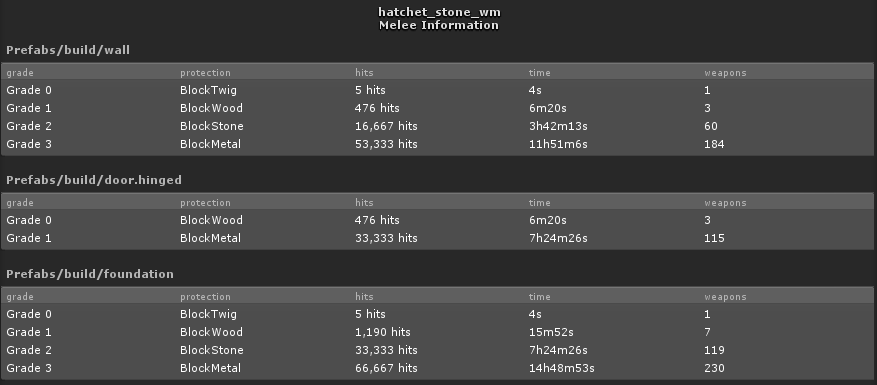Click the Melee Information subtitle

[438, 25]
